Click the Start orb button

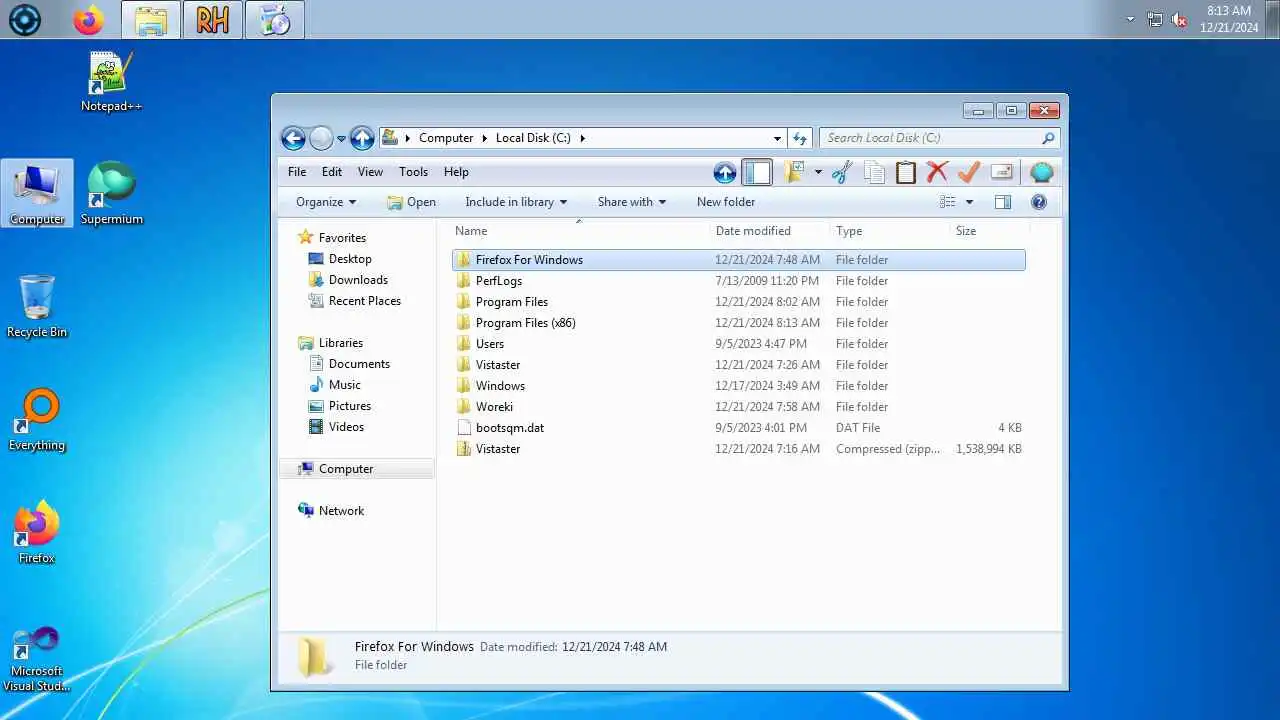tap(25, 20)
